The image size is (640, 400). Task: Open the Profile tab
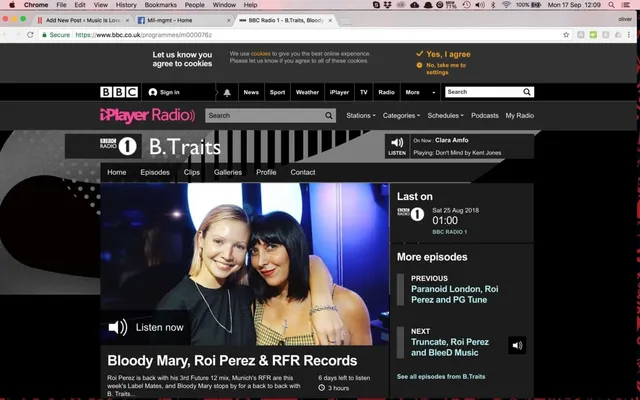click(x=266, y=172)
